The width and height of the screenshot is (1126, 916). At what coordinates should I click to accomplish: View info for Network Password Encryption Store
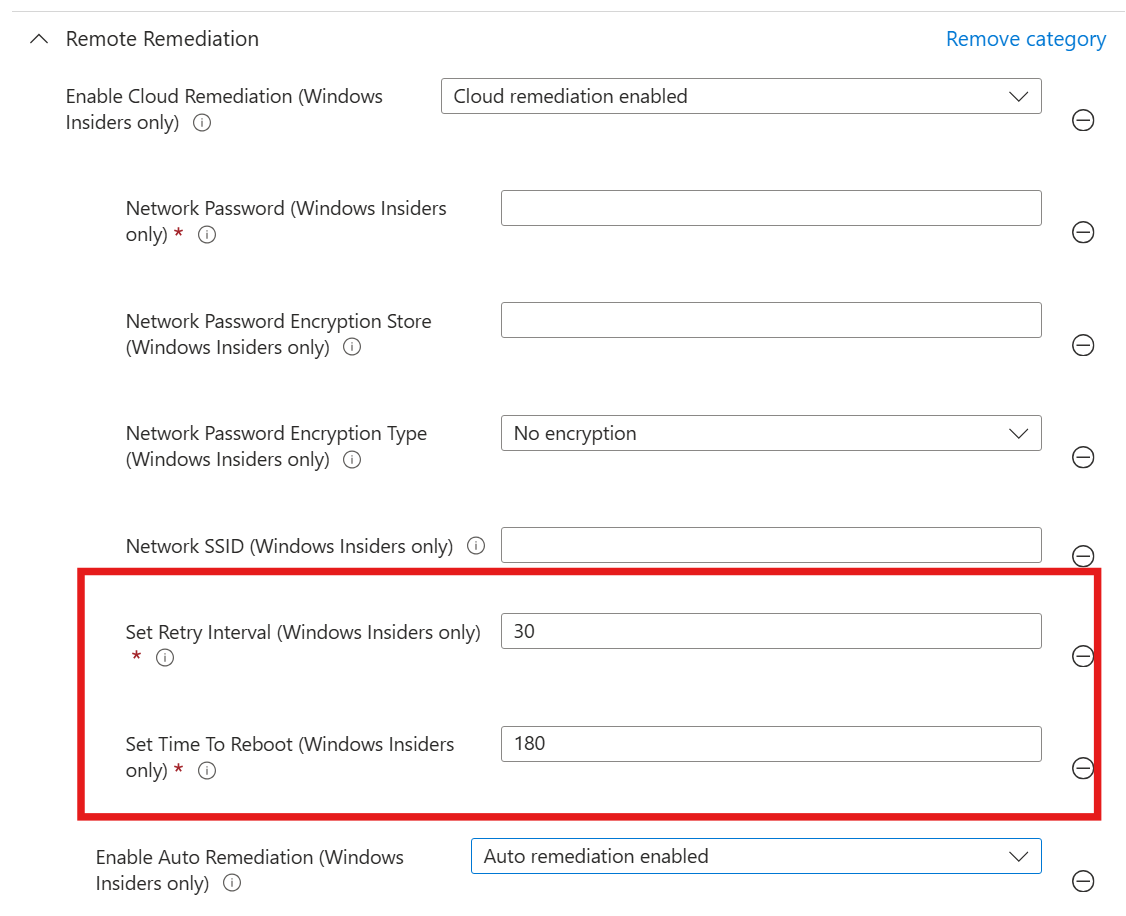click(x=351, y=347)
